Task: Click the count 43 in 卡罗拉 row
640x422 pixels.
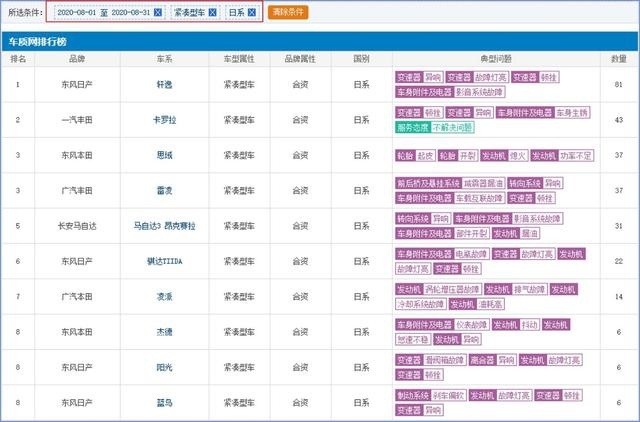Action: 619,120
